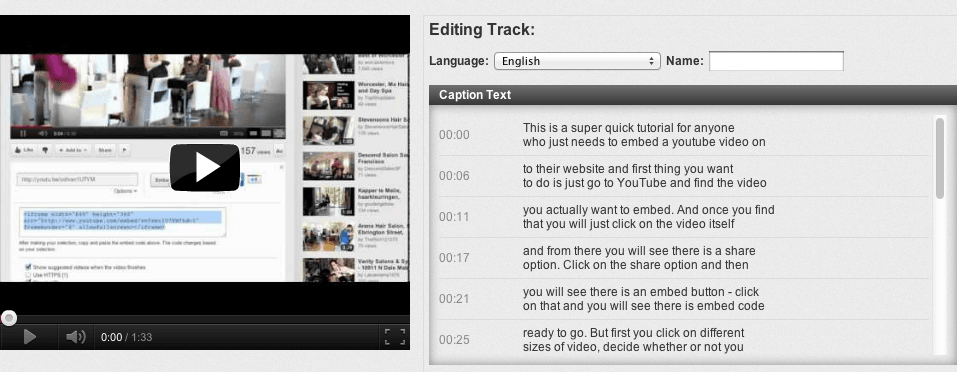
Task: Select the caption at timestamp 00:06
Action: [680, 176]
